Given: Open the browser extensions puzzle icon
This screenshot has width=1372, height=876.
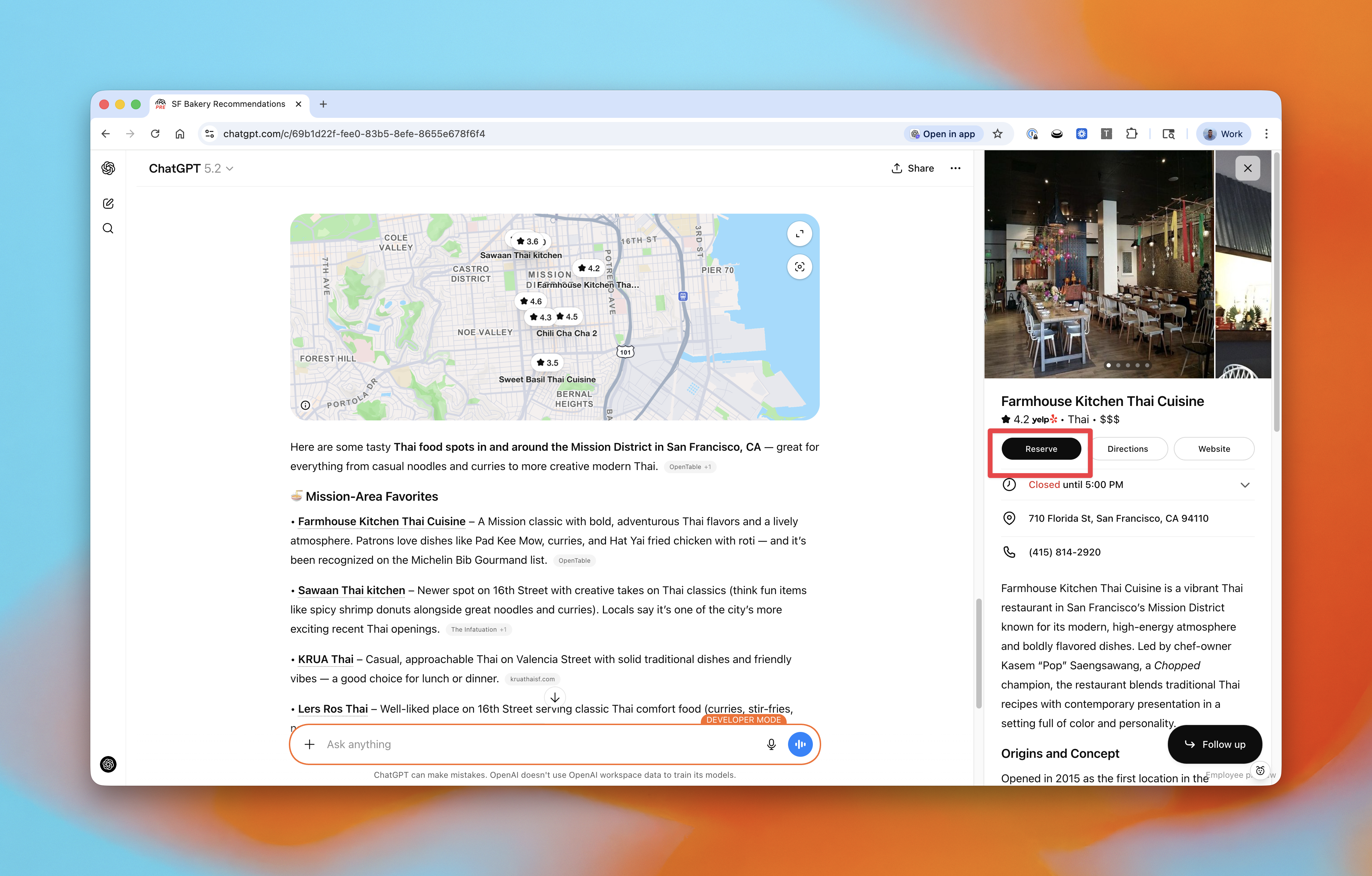Looking at the screenshot, I should 1132,134.
